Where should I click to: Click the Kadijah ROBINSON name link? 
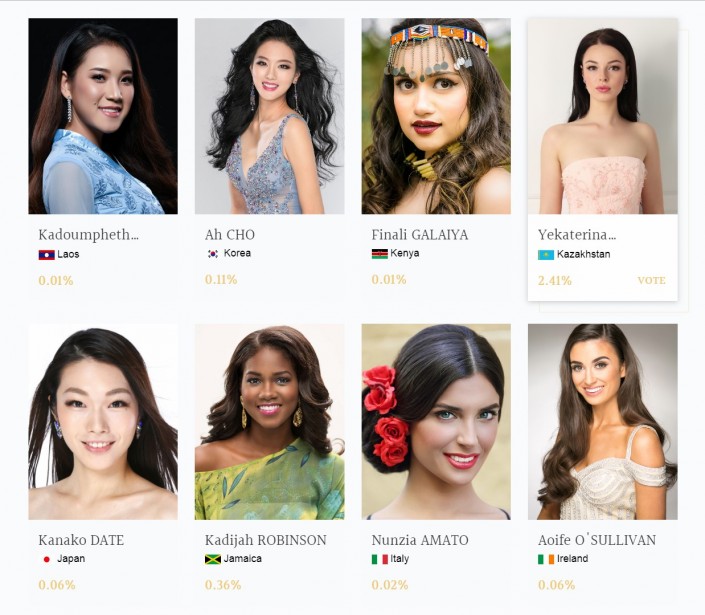(266, 540)
